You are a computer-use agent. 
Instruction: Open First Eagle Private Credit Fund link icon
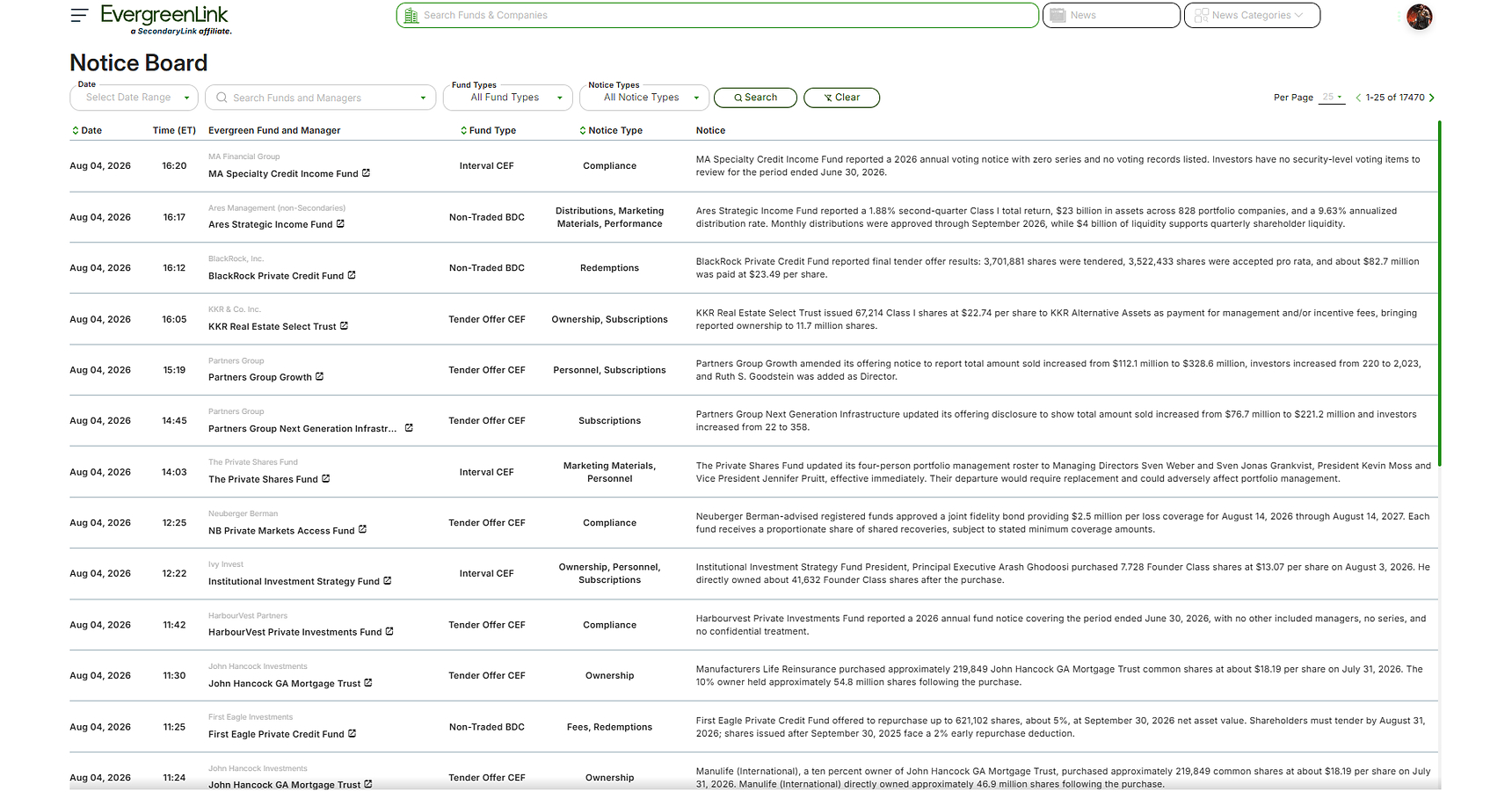[x=353, y=734]
